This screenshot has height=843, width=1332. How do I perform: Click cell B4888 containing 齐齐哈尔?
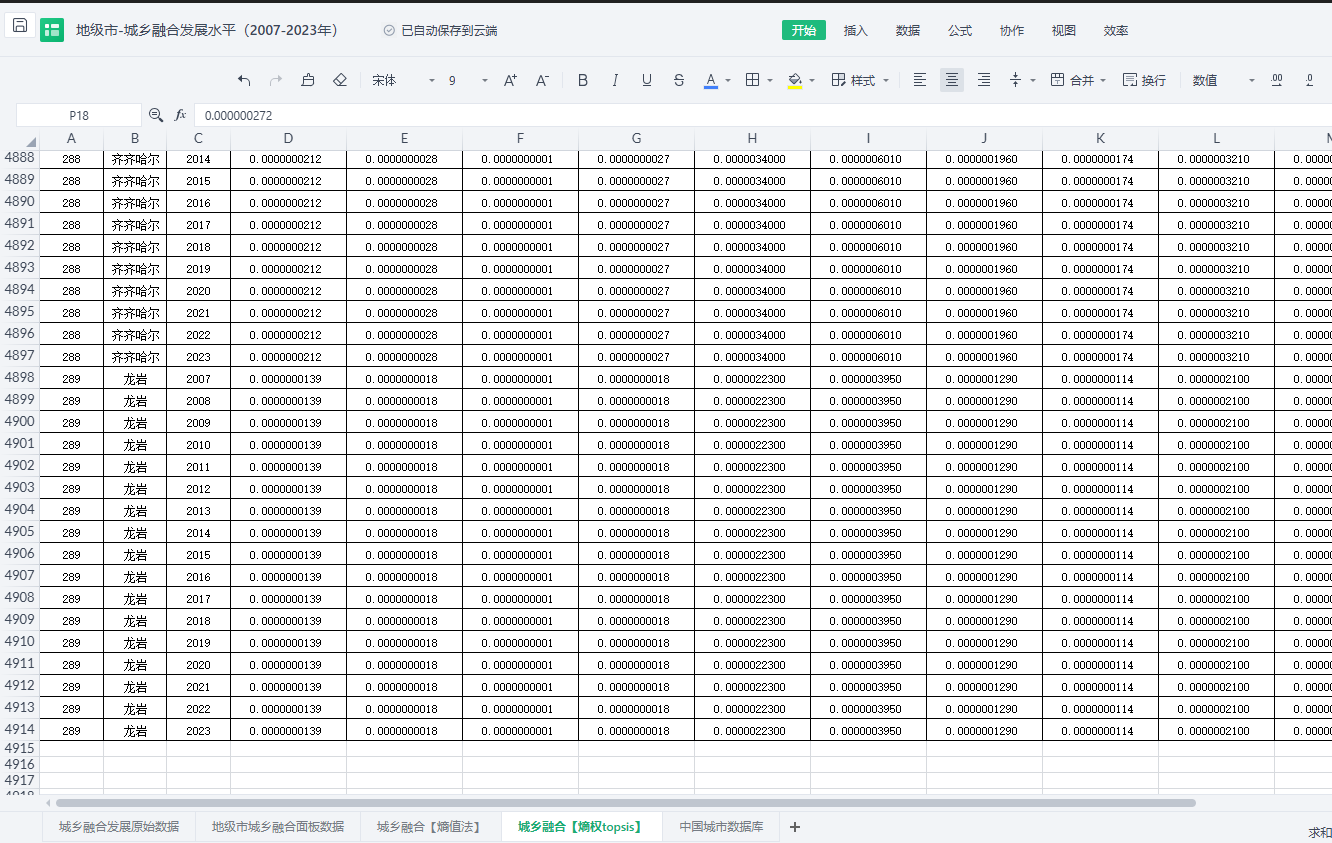pyautogui.click(x=135, y=158)
